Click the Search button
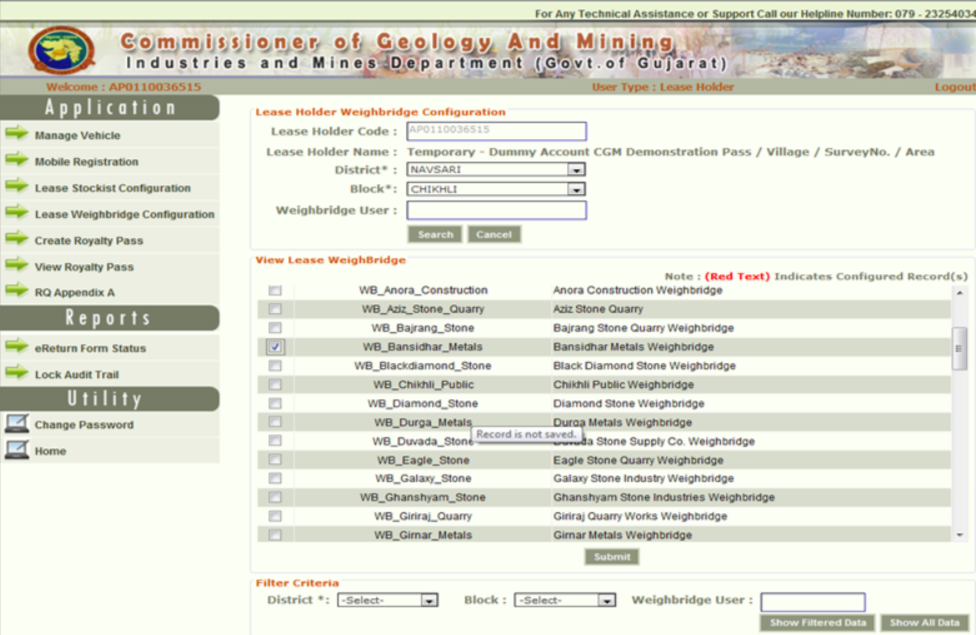Image resolution: width=976 pixels, height=635 pixels. 435,235
